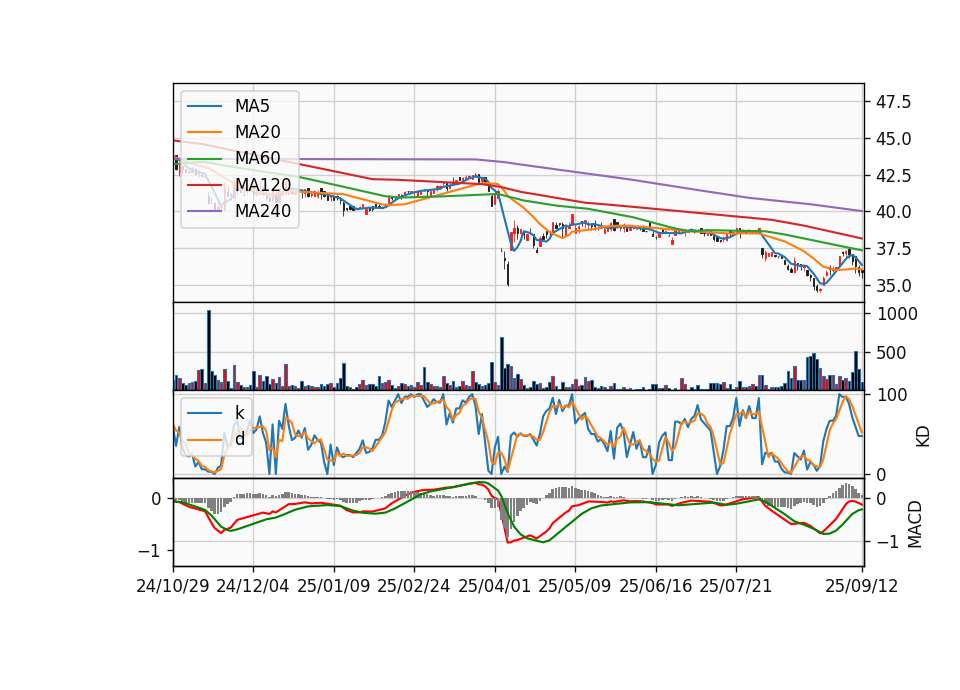Click the red MA120 legend line sample
The height and width of the screenshot is (690, 960).
204,185
